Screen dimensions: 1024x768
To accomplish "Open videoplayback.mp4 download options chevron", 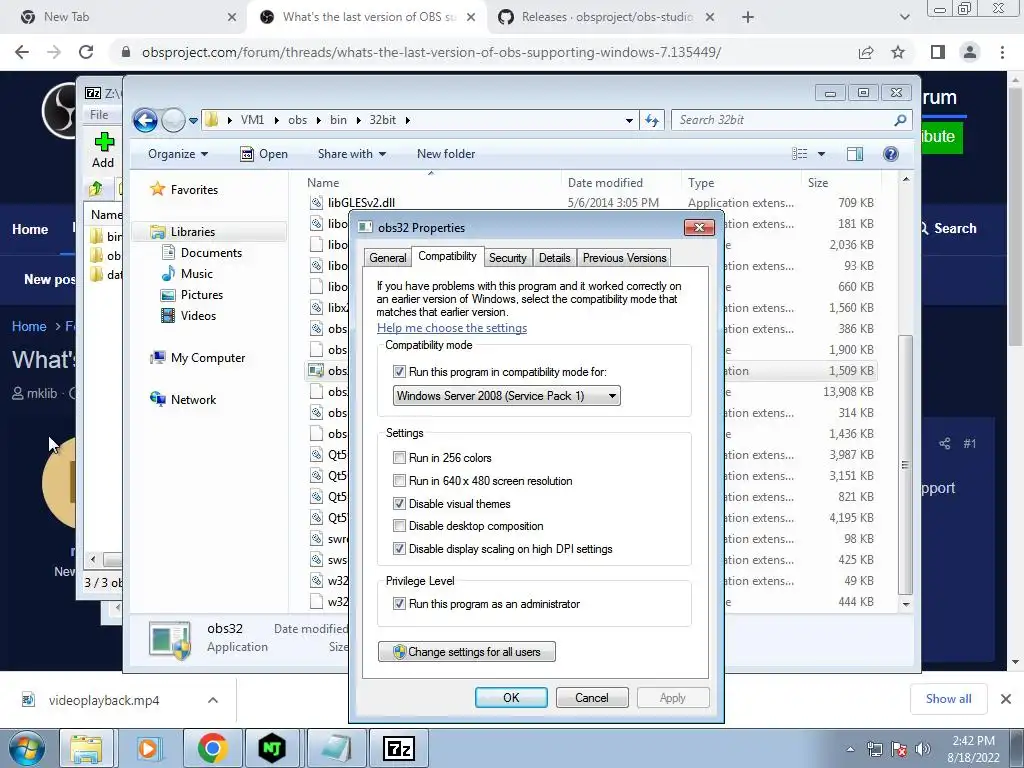I will (213, 700).
